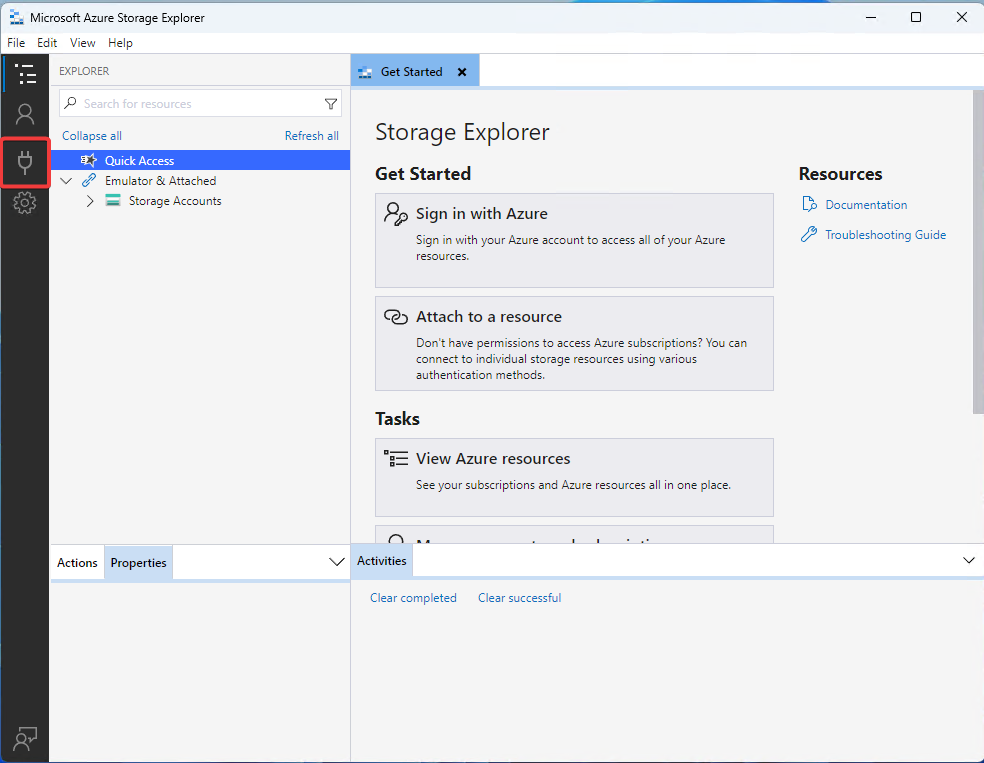Click the Feedback icon at bottom-left
Viewport: 984px width, 763px height.
(25, 739)
